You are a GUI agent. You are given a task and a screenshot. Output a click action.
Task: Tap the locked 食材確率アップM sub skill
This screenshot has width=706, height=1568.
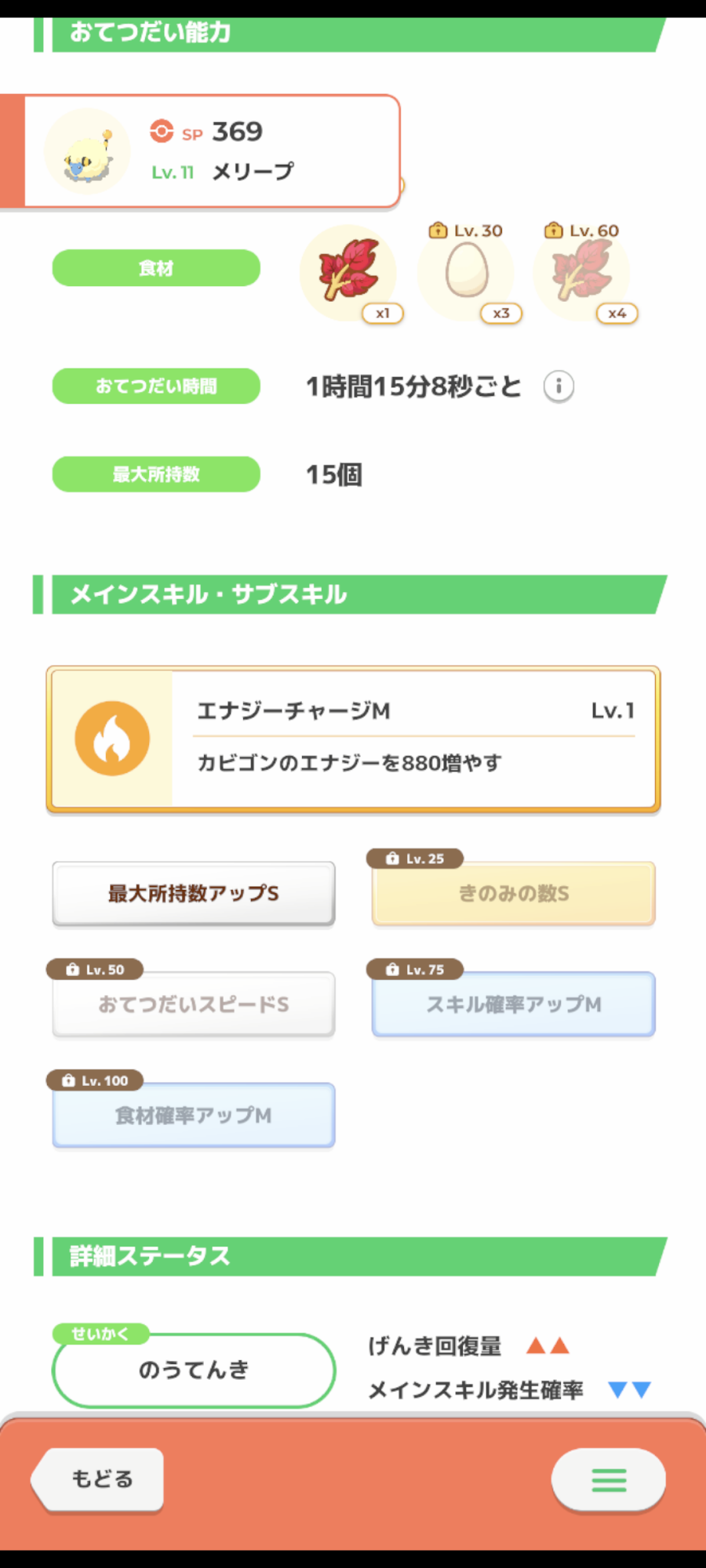pos(194,1116)
